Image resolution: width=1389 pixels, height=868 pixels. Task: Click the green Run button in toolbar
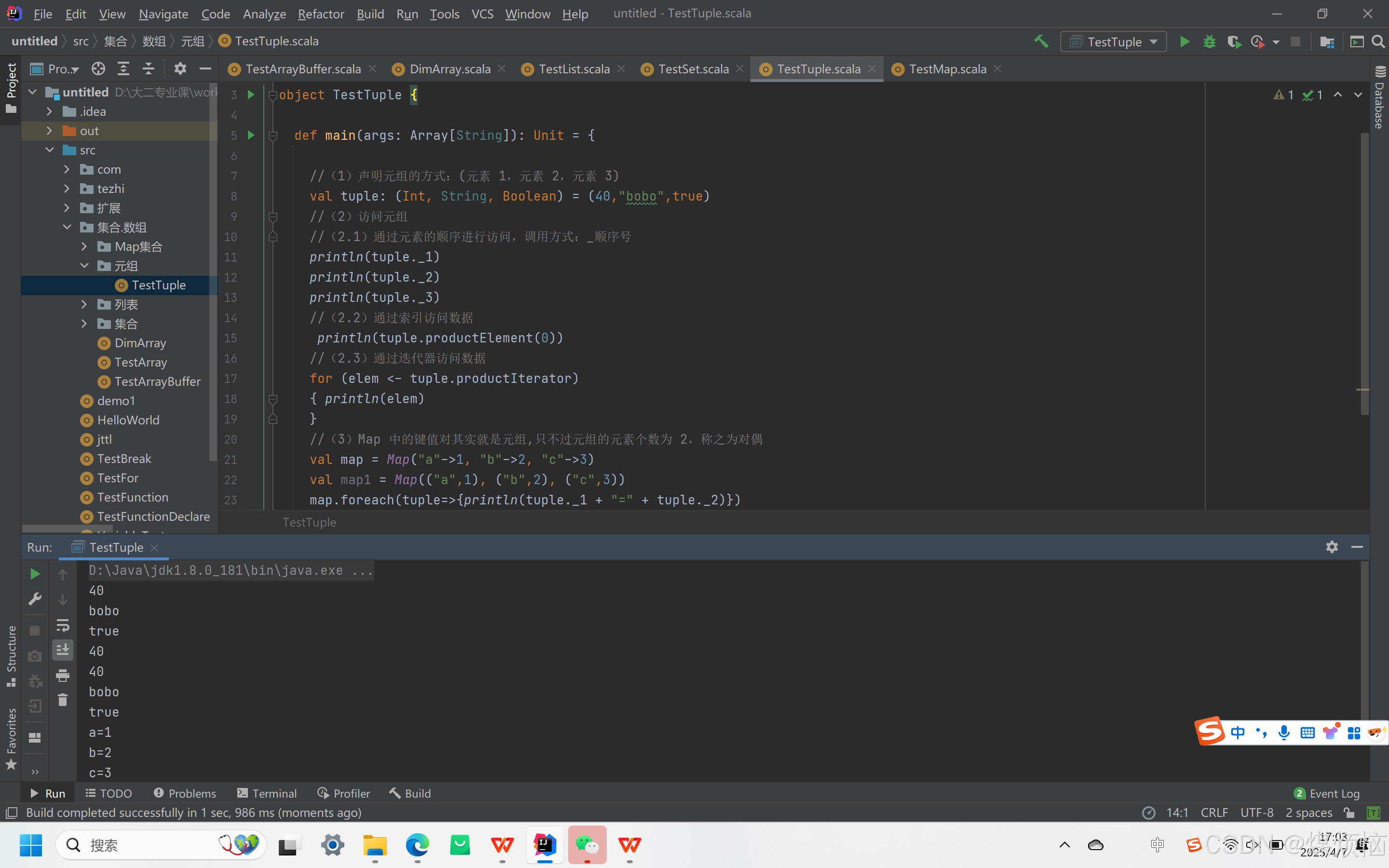(x=1184, y=41)
